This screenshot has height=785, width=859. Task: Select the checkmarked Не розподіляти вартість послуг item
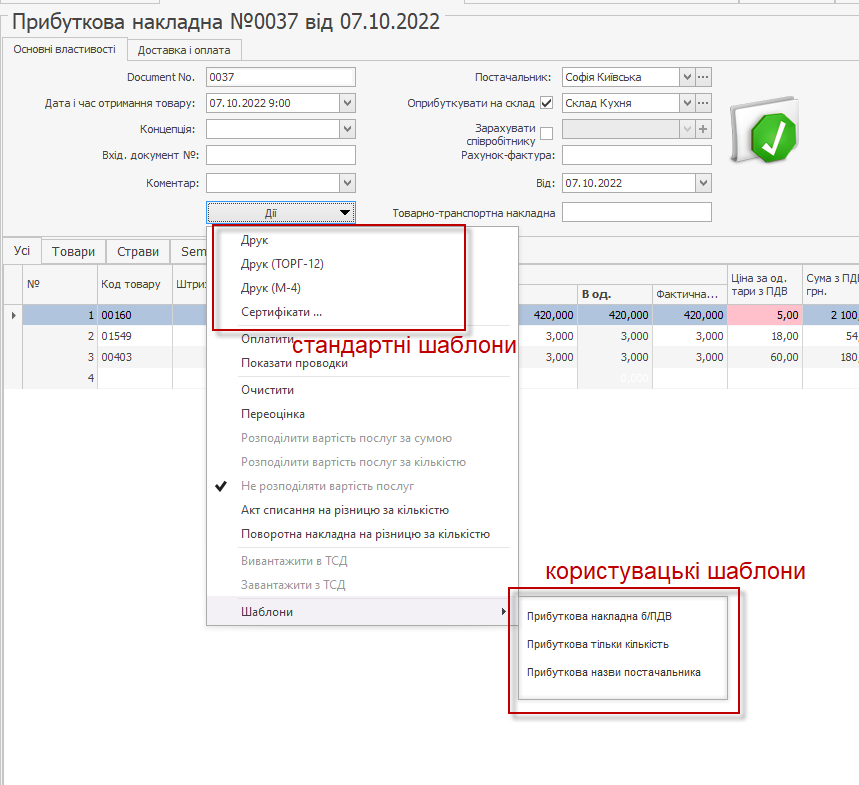click(x=327, y=486)
